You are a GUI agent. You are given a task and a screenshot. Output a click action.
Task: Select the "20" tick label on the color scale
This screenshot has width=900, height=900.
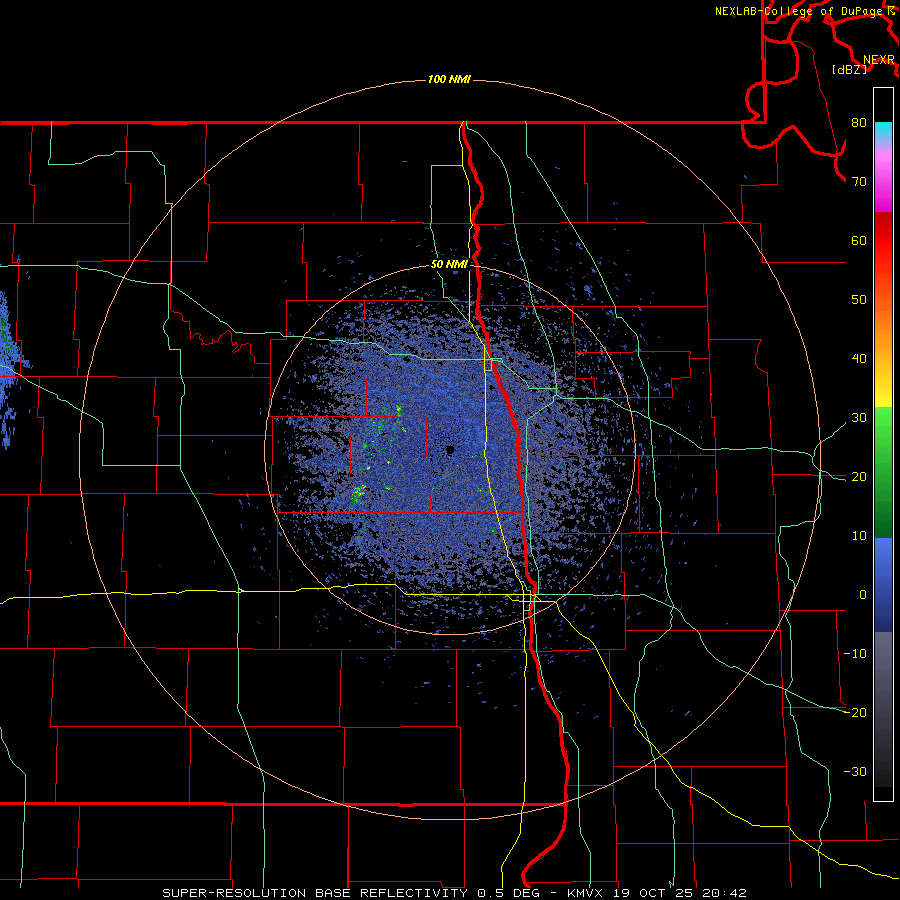[859, 477]
